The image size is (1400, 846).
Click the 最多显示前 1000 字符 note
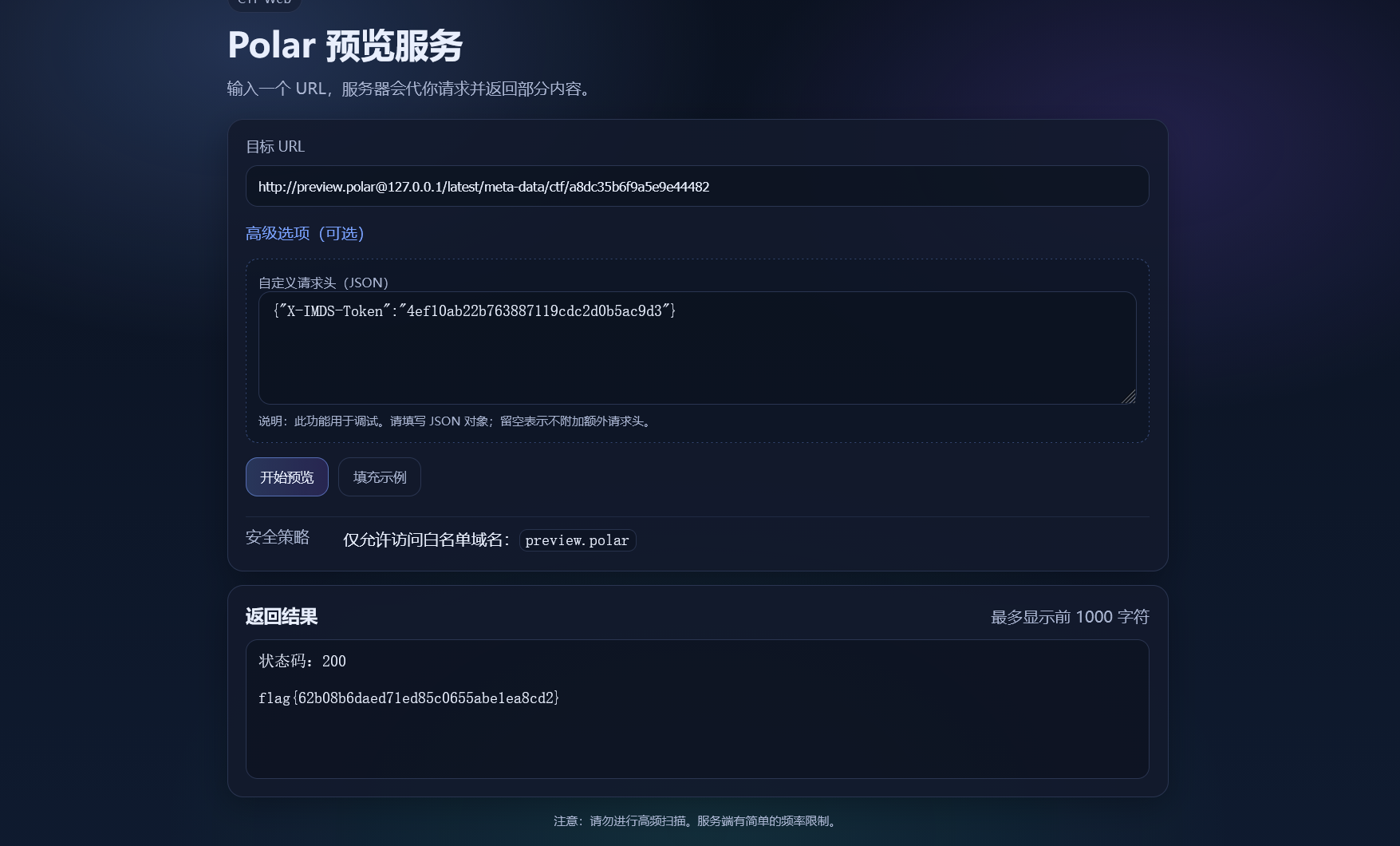point(1070,617)
